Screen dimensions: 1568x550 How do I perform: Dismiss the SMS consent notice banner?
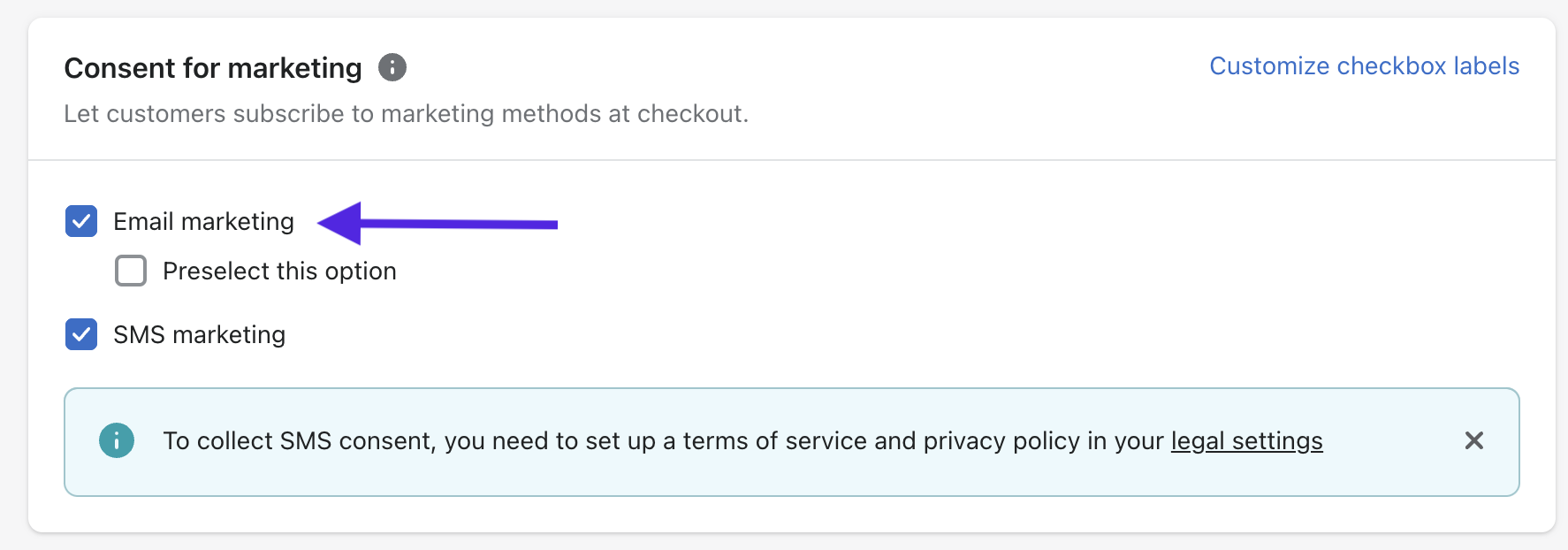coord(1473,440)
